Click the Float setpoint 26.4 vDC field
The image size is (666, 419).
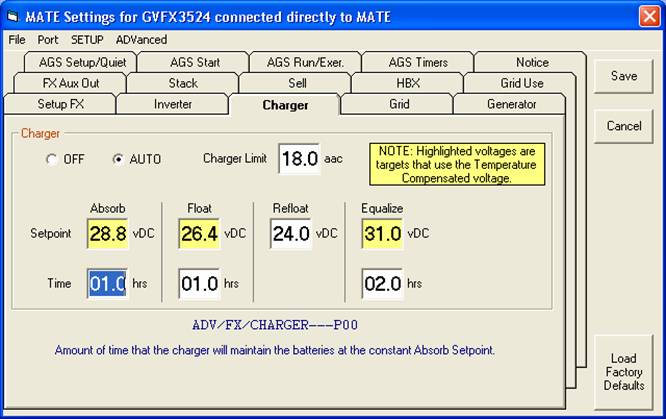pyautogui.click(x=199, y=234)
